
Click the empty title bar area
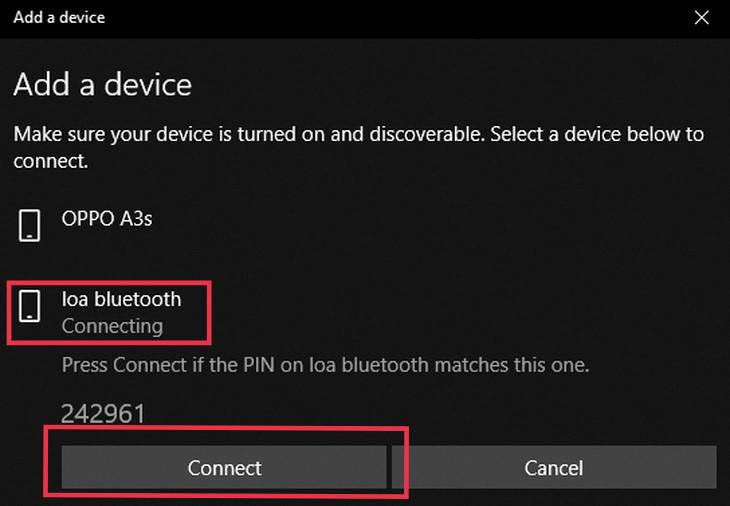tap(400, 17)
